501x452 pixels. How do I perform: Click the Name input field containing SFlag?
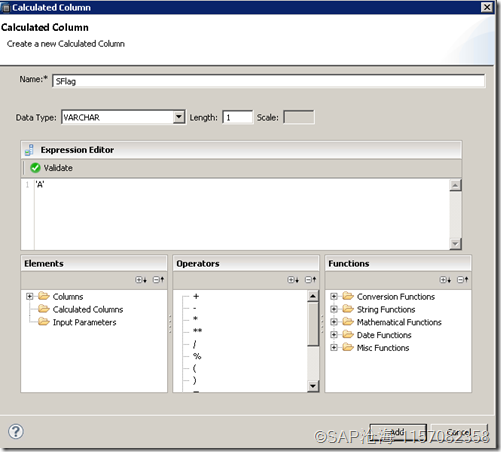[268, 81]
